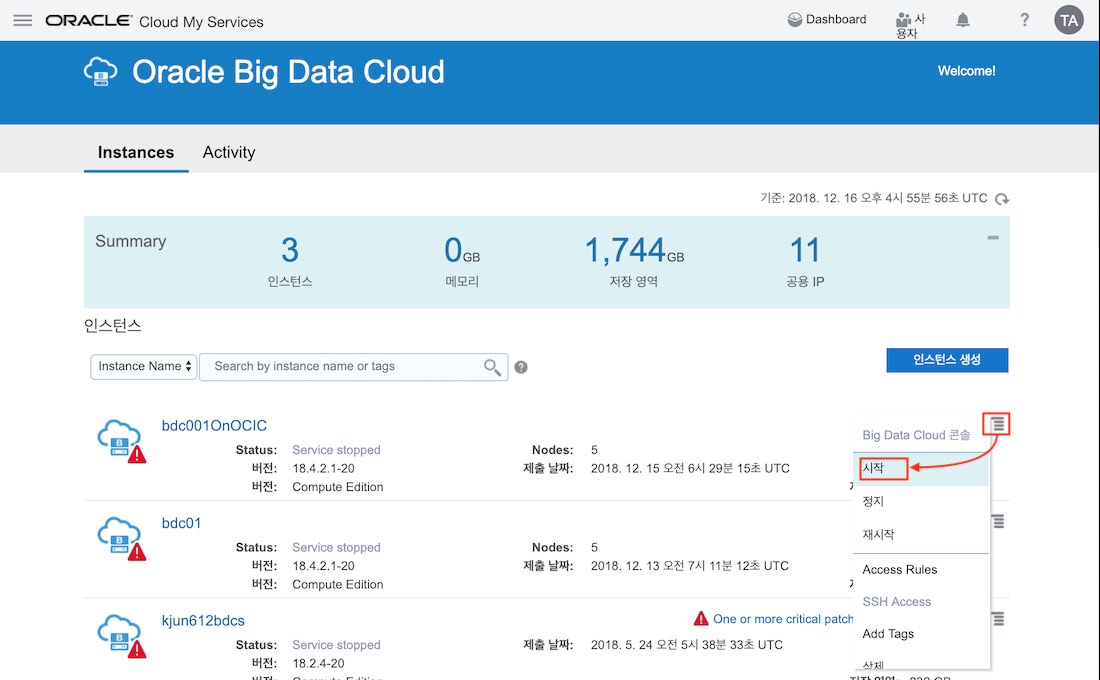The height and width of the screenshot is (680, 1100).
Task: Open the Dashboard link in header
Action: [827, 20]
